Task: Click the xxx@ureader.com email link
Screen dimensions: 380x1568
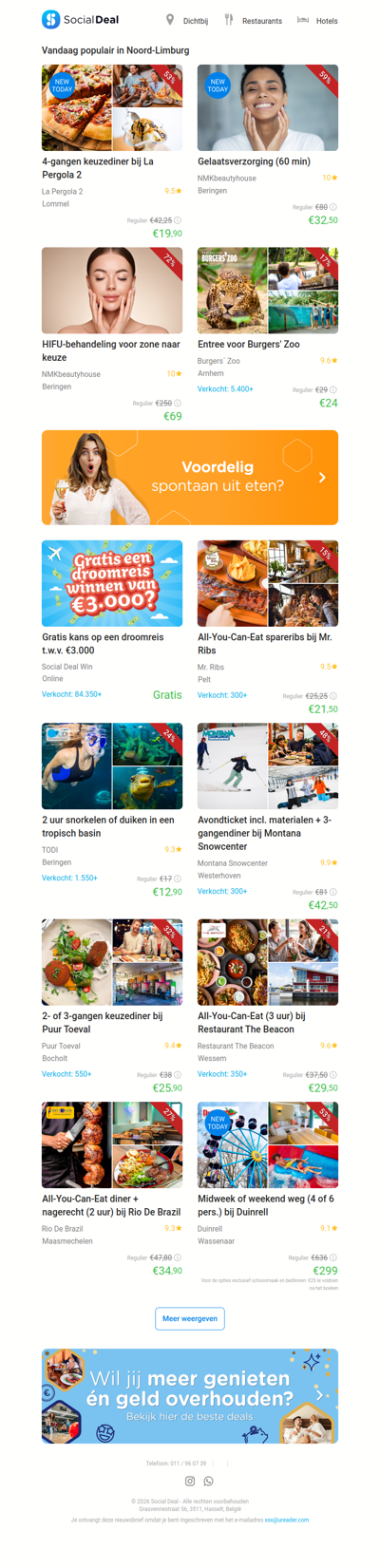Action: pos(287,1520)
